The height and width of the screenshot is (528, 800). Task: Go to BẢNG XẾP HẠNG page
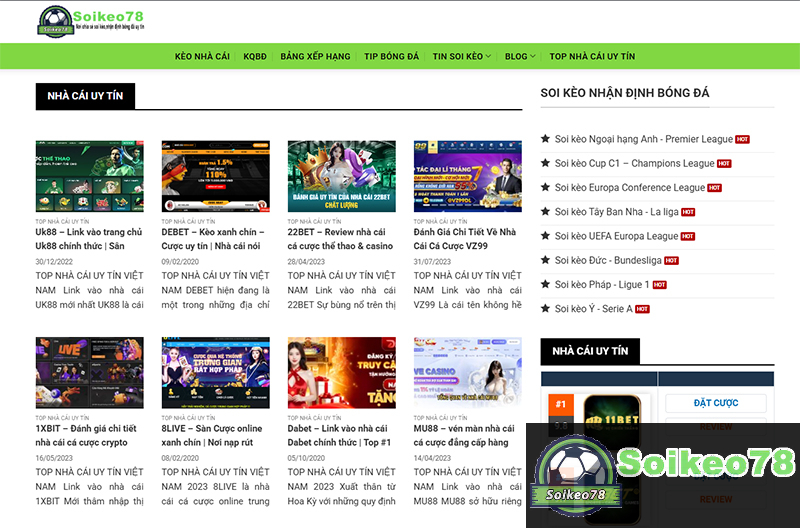[x=315, y=57]
